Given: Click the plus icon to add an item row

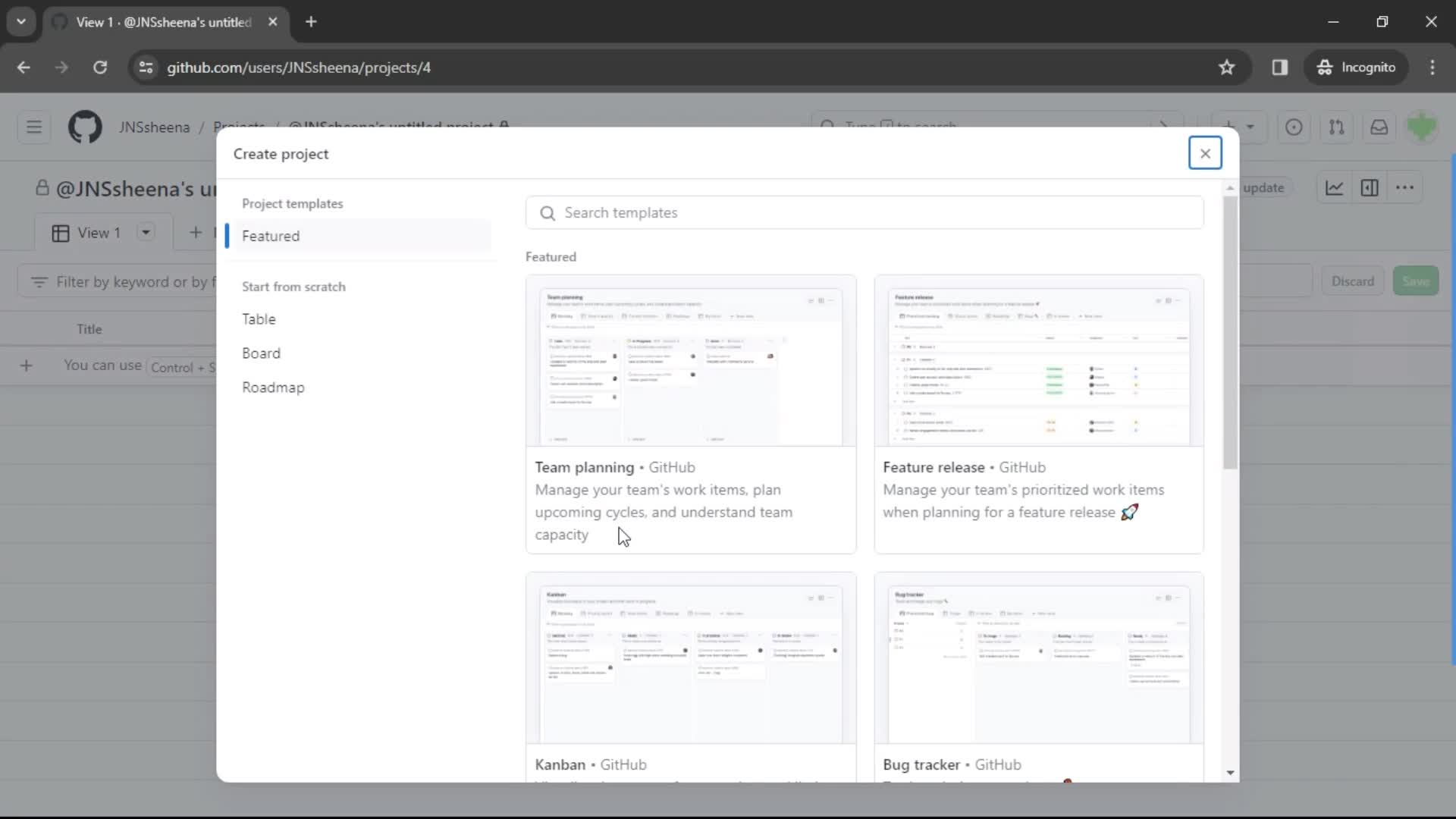Looking at the screenshot, I should point(26,366).
